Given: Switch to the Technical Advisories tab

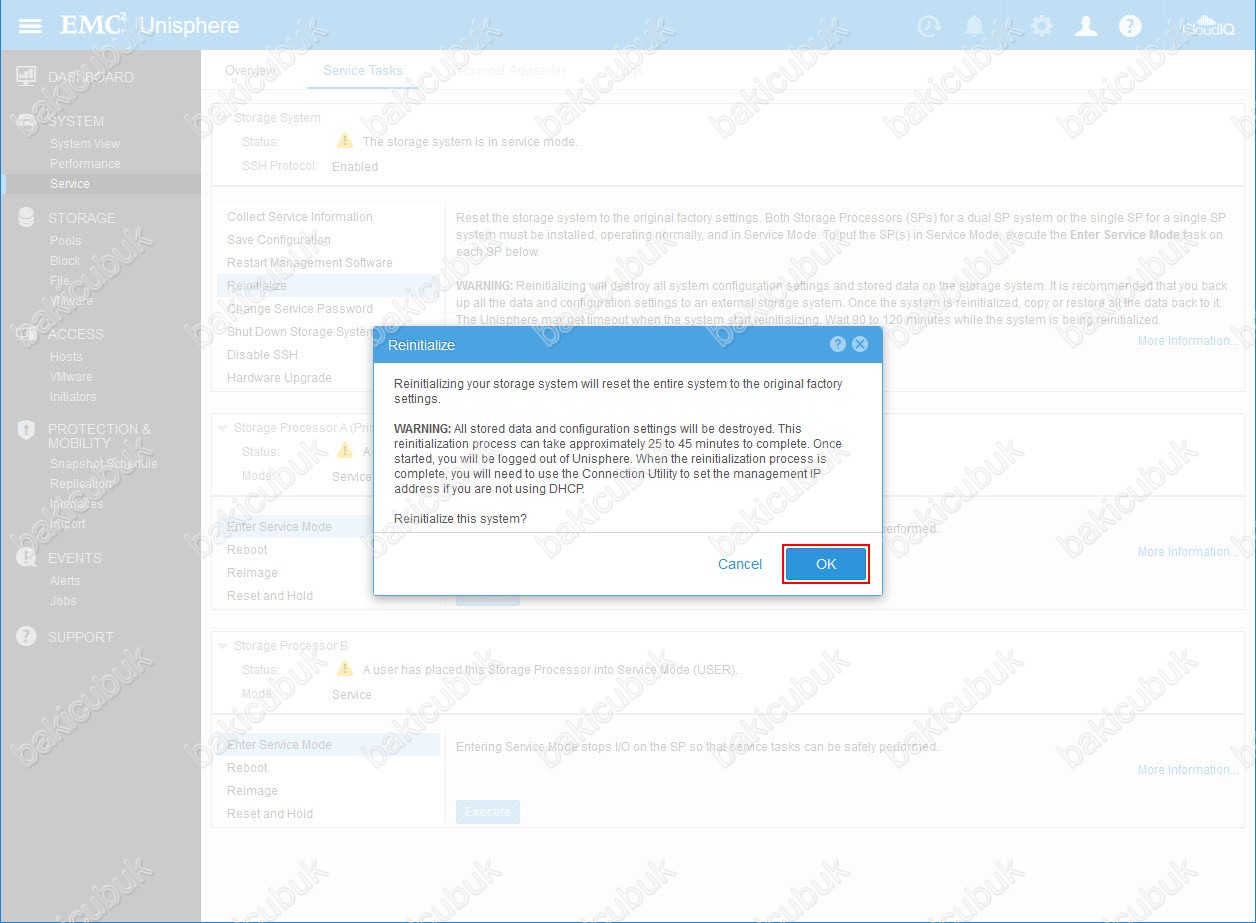Looking at the screenshot, I should click(x=508, y=70).
